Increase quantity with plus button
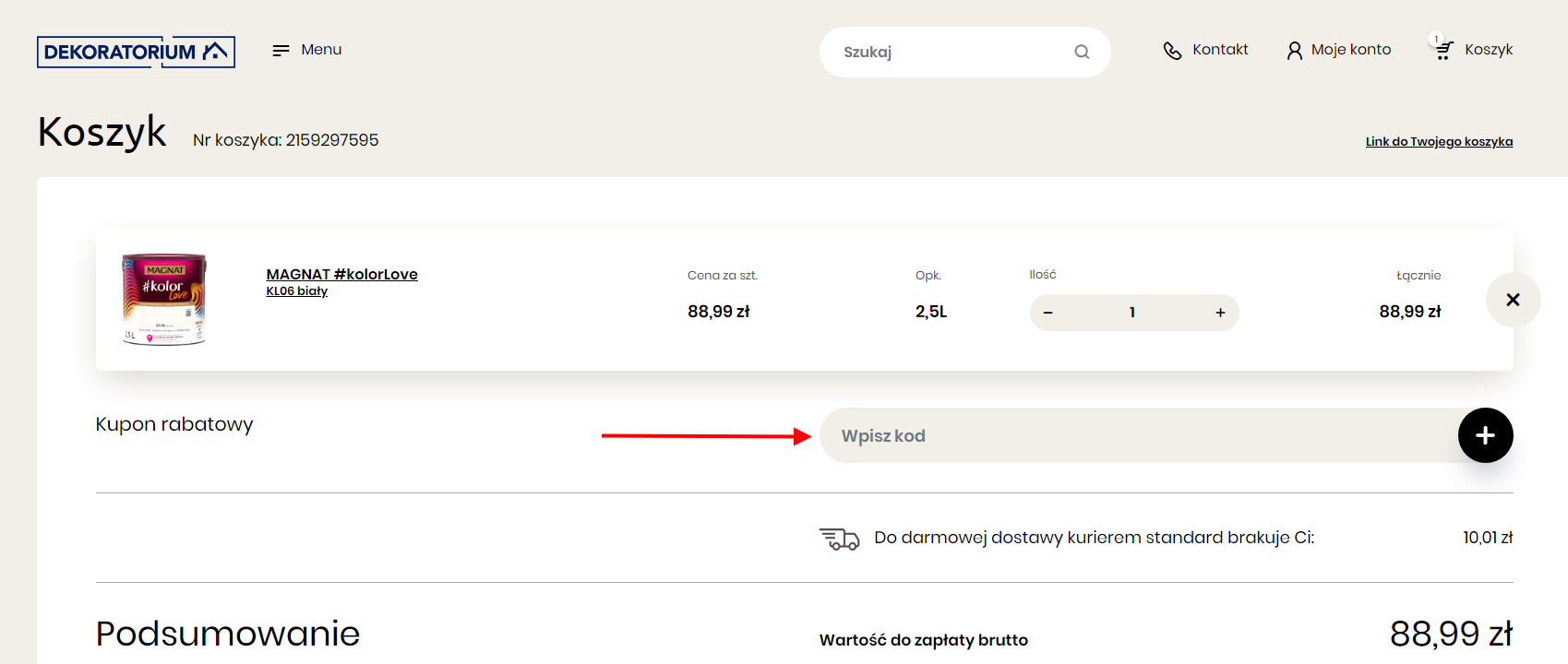Screen dimensions: 1568x664 pos(1220,313)
